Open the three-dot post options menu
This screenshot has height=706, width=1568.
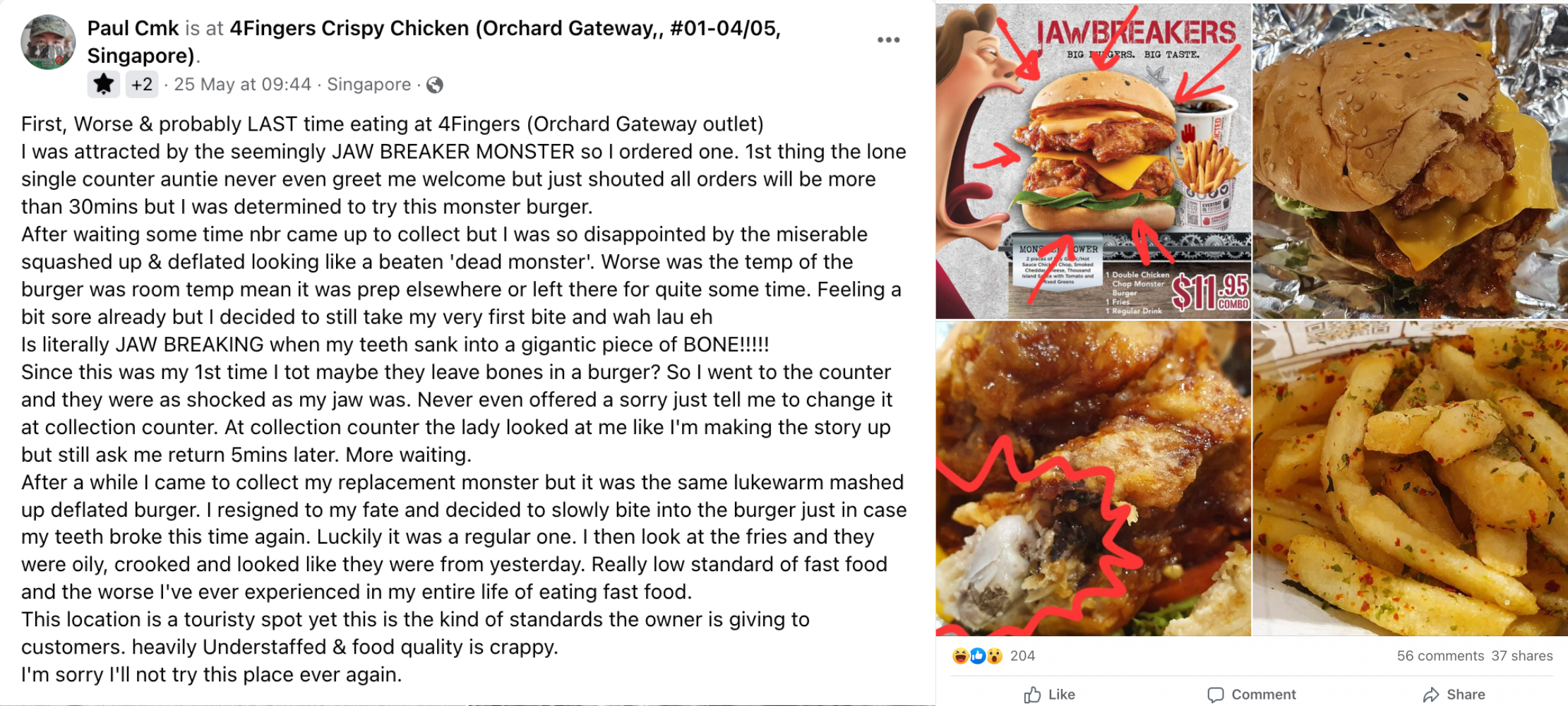(x=888, y=40)
